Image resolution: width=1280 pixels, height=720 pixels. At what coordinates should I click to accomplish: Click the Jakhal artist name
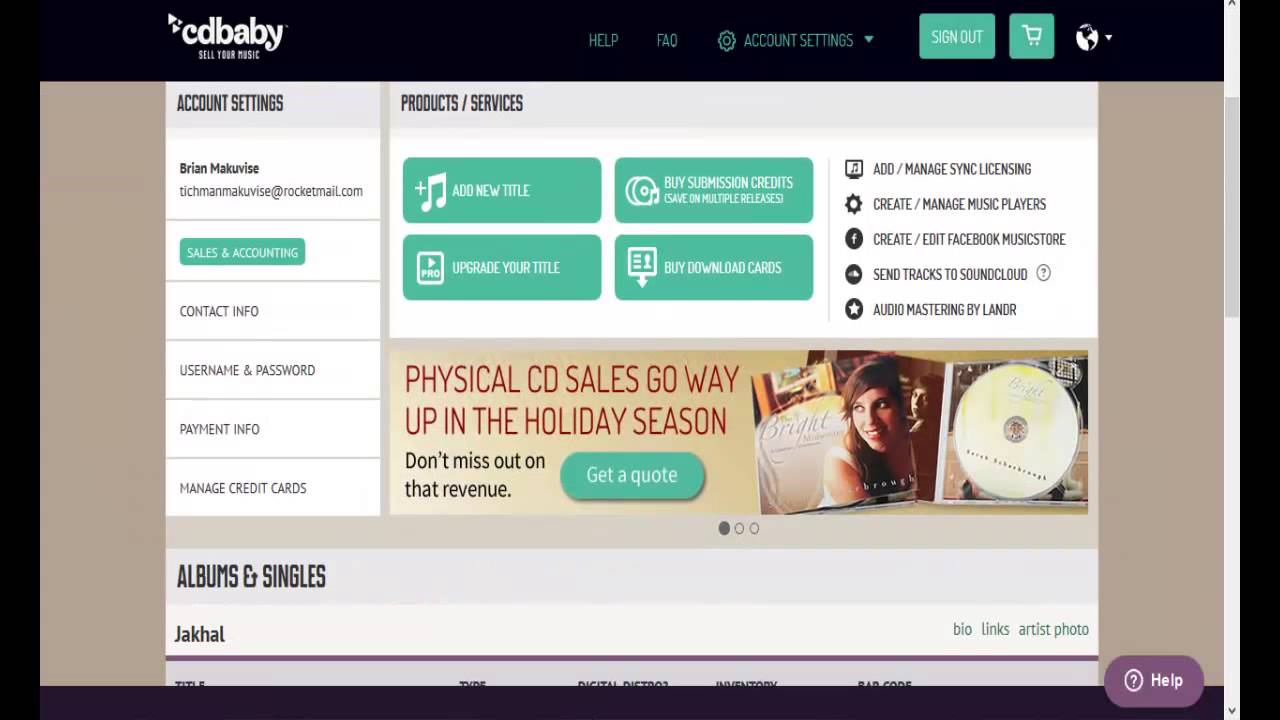click(200, 634)
